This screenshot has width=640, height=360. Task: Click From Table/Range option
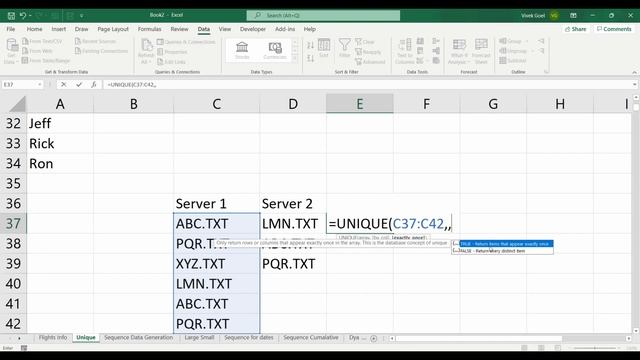point(46,60)
